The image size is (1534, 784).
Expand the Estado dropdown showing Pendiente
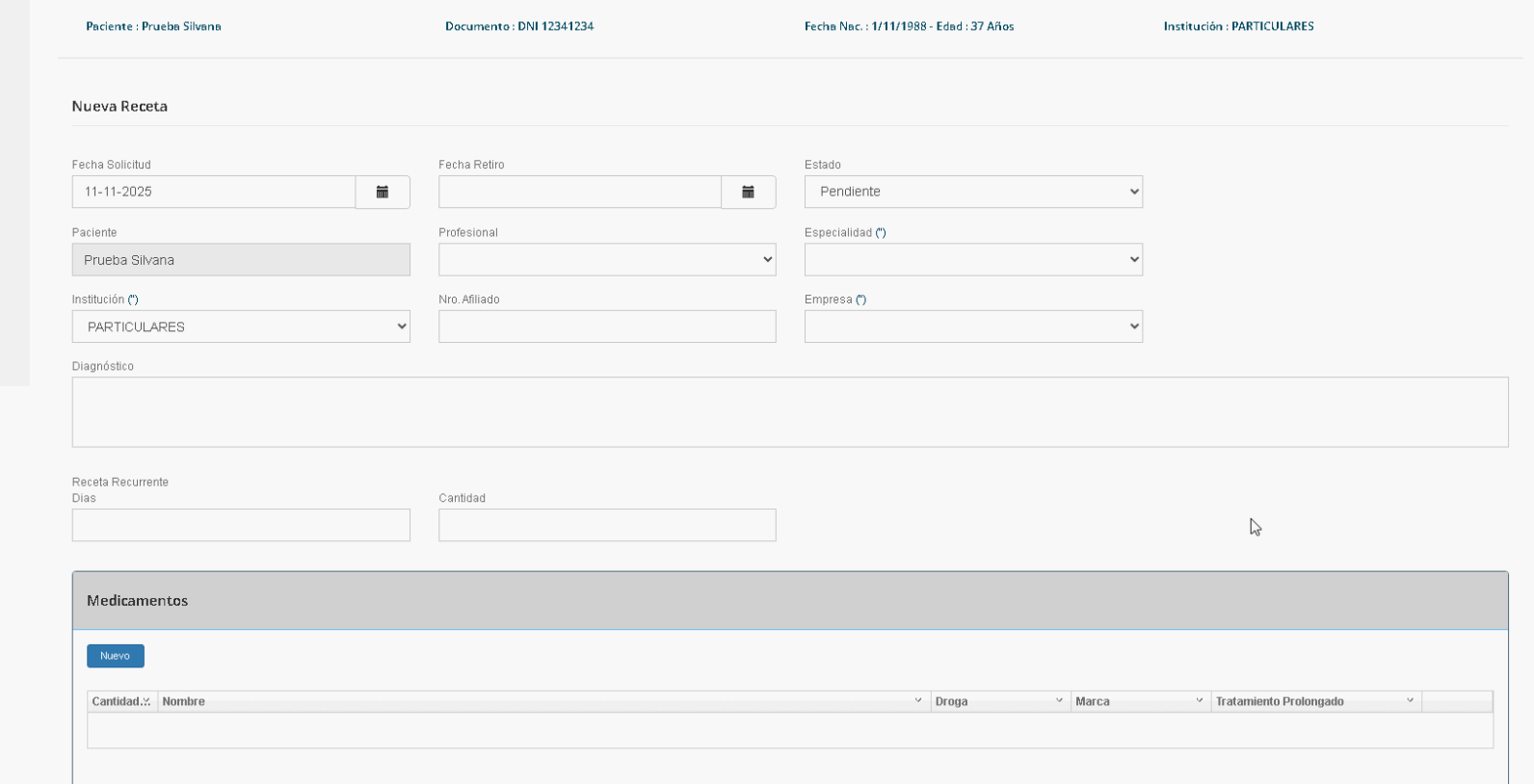pyautogui.click(x=973, y=192)
